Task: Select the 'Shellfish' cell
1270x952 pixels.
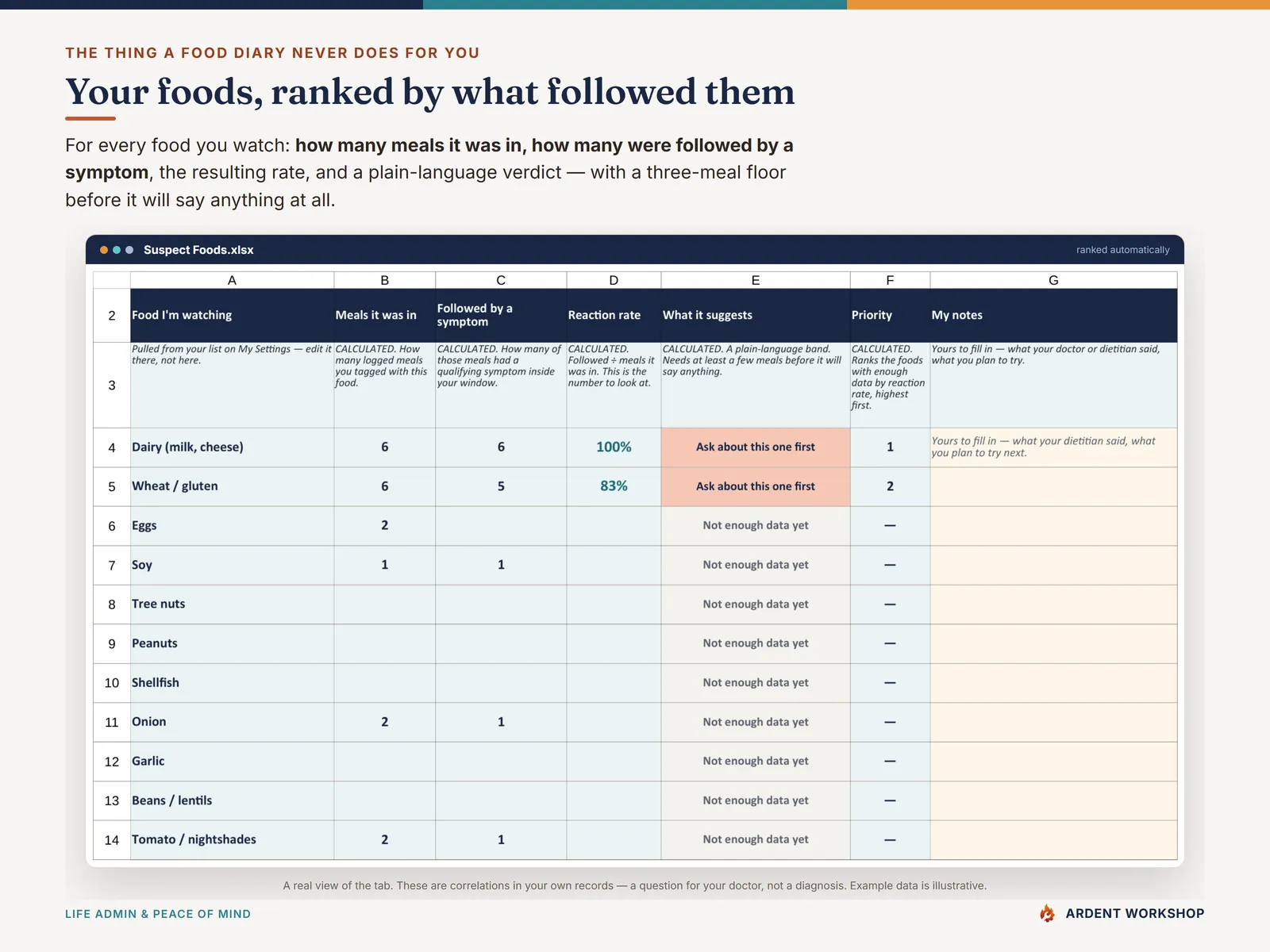Action: tap(232, 683)
